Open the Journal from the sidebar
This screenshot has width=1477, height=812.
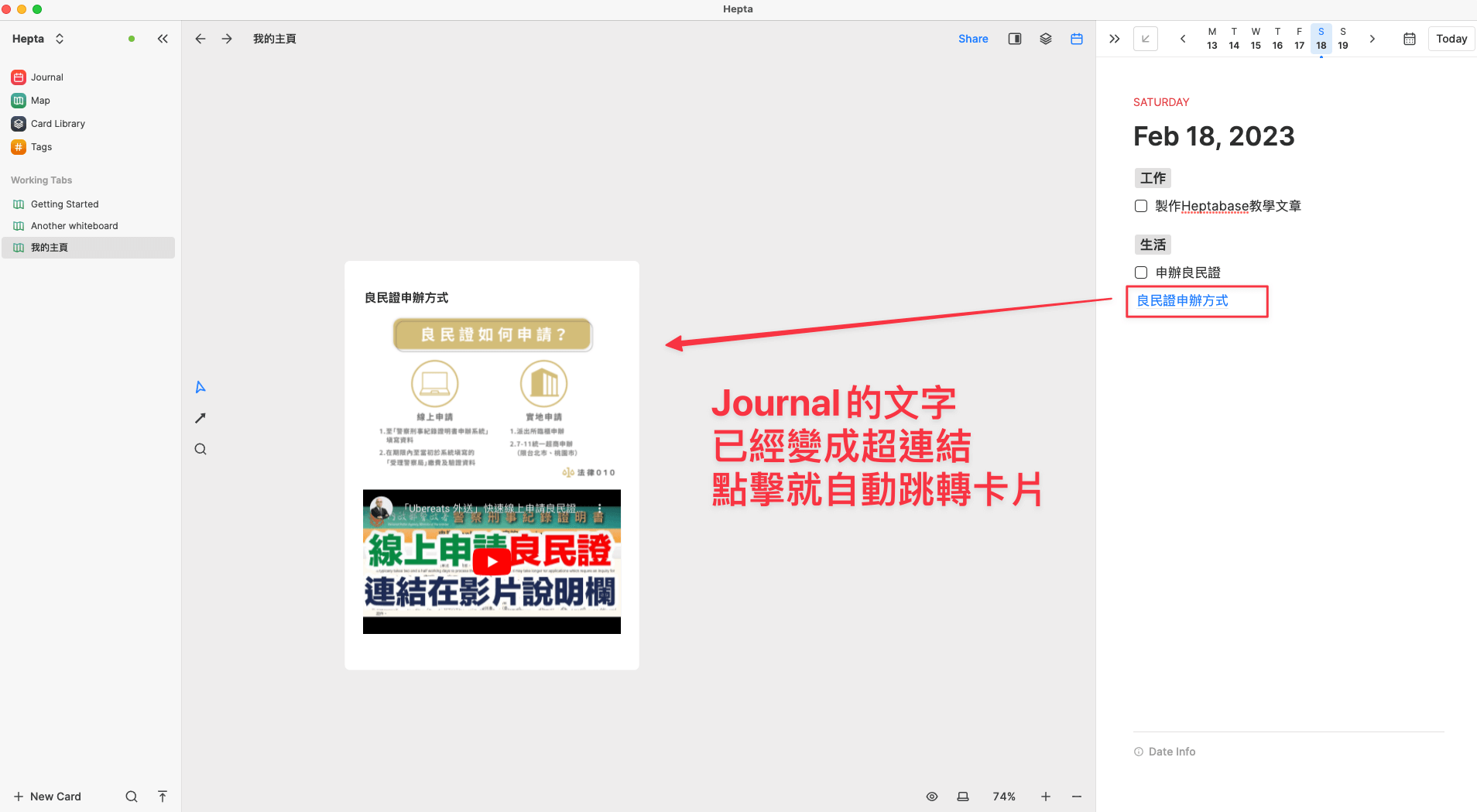click(x=46, y=77)
